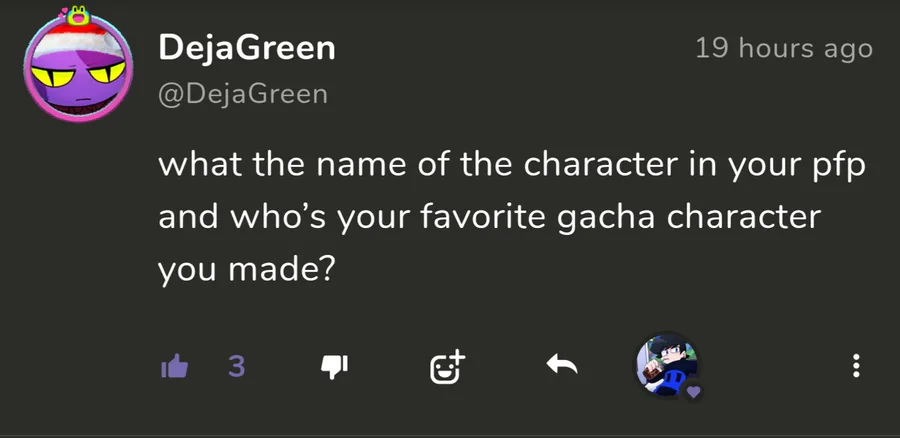Click the comment line starting "what the name"
This screenshot has height=438, width=900.
511,165
